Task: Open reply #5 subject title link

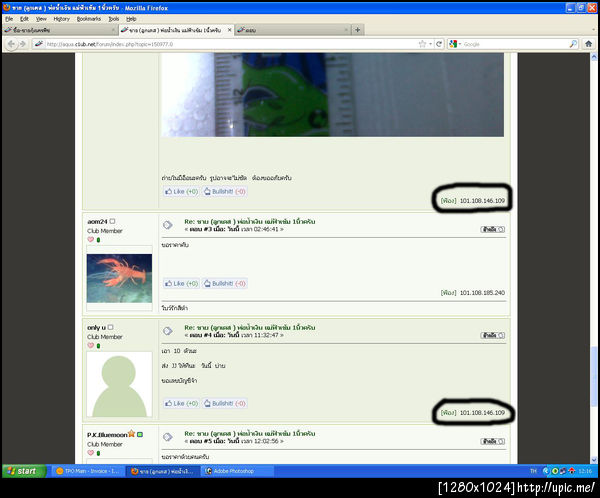Action: coord(249,434)
